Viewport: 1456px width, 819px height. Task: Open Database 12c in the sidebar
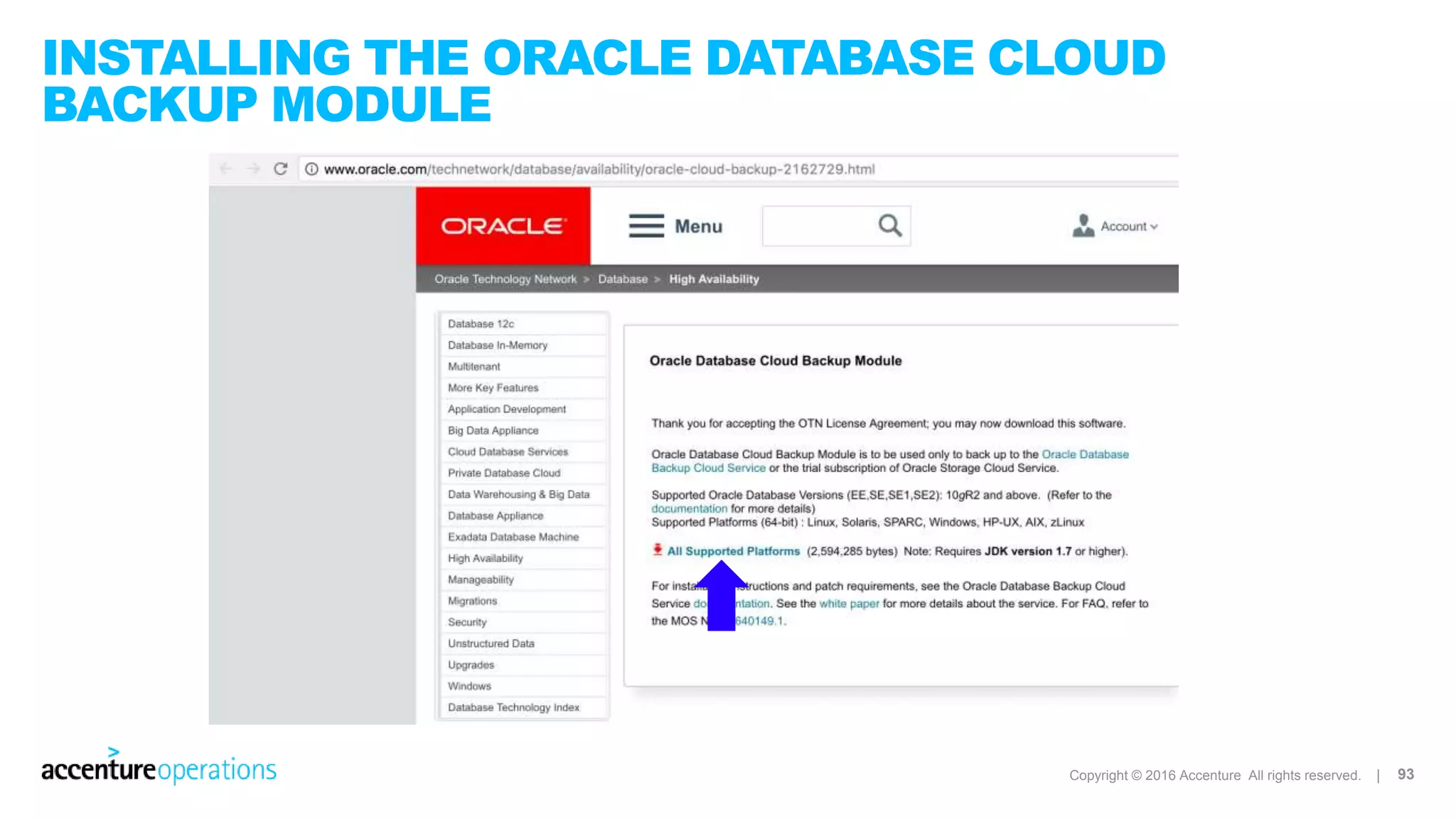(x=523, y=324)
